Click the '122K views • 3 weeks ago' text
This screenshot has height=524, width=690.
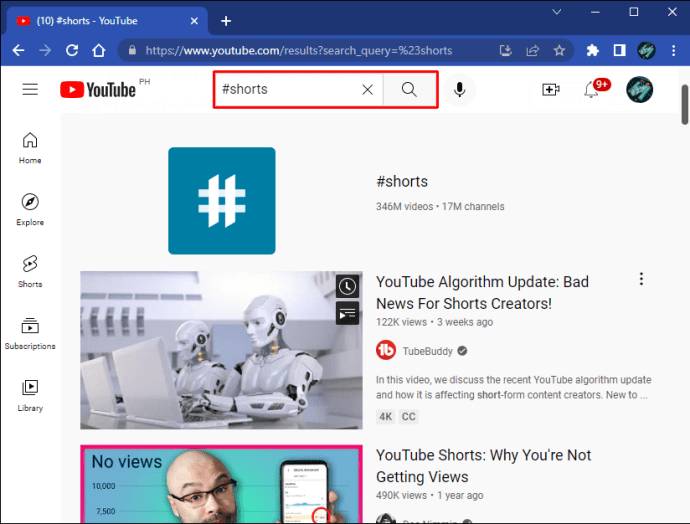434,322
